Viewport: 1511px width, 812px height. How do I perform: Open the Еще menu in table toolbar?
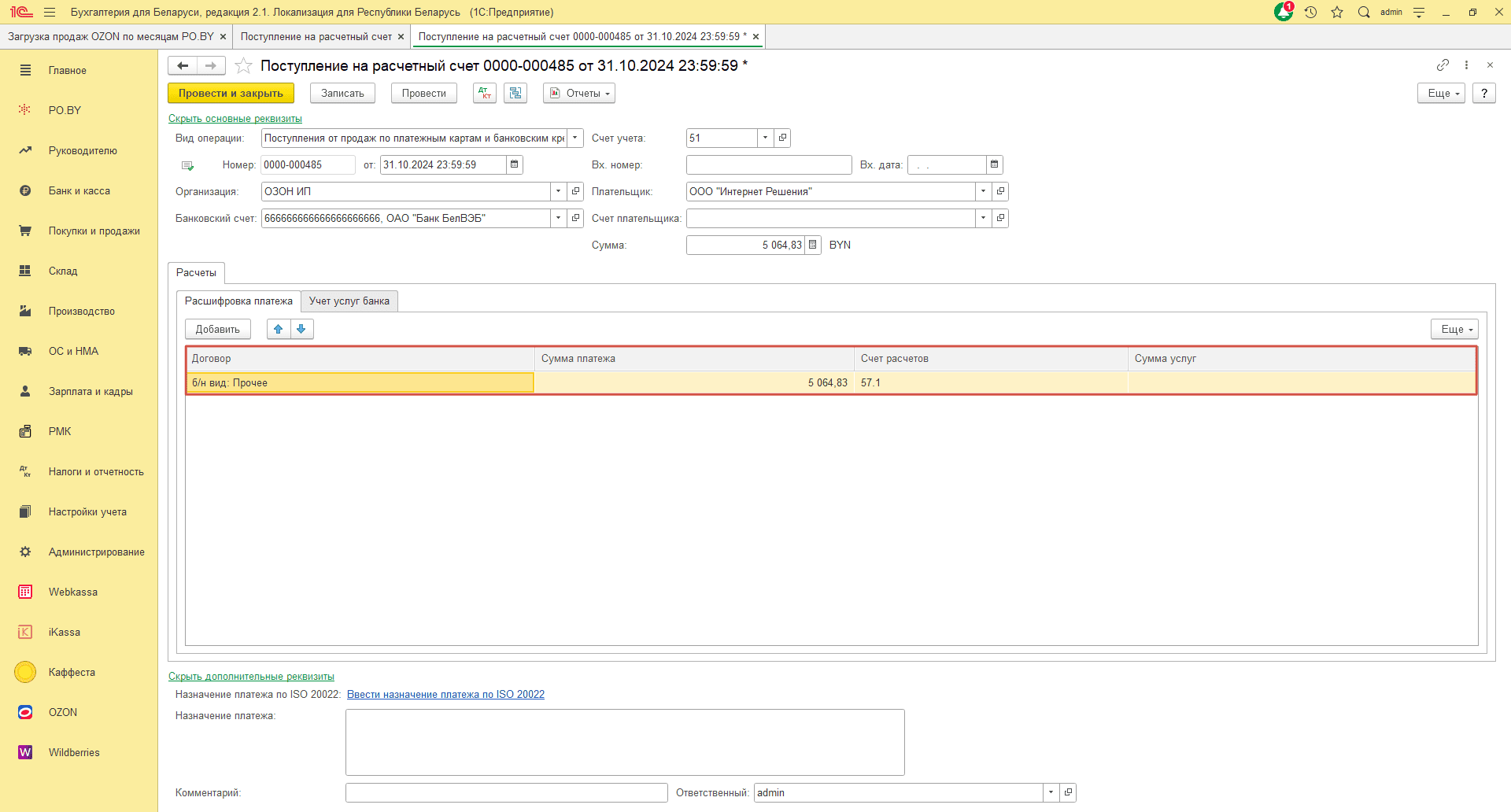coord(1454,329)
